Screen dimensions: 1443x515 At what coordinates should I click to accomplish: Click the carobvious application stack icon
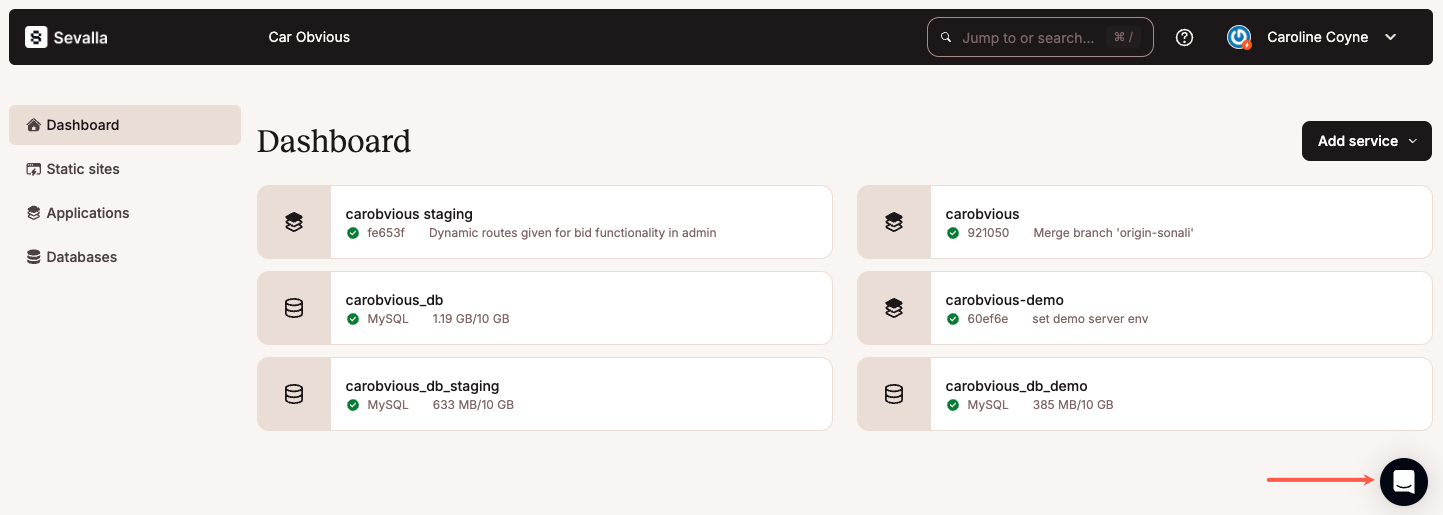pyautogui.click(x=894, y=222)
